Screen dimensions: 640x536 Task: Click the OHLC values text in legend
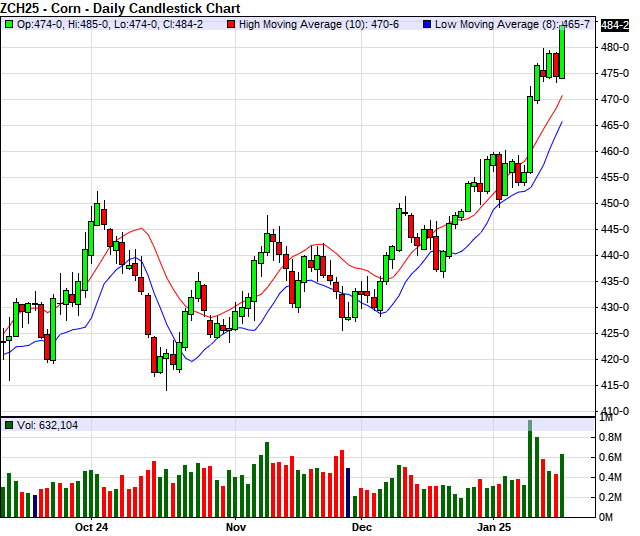pos(124,22)
